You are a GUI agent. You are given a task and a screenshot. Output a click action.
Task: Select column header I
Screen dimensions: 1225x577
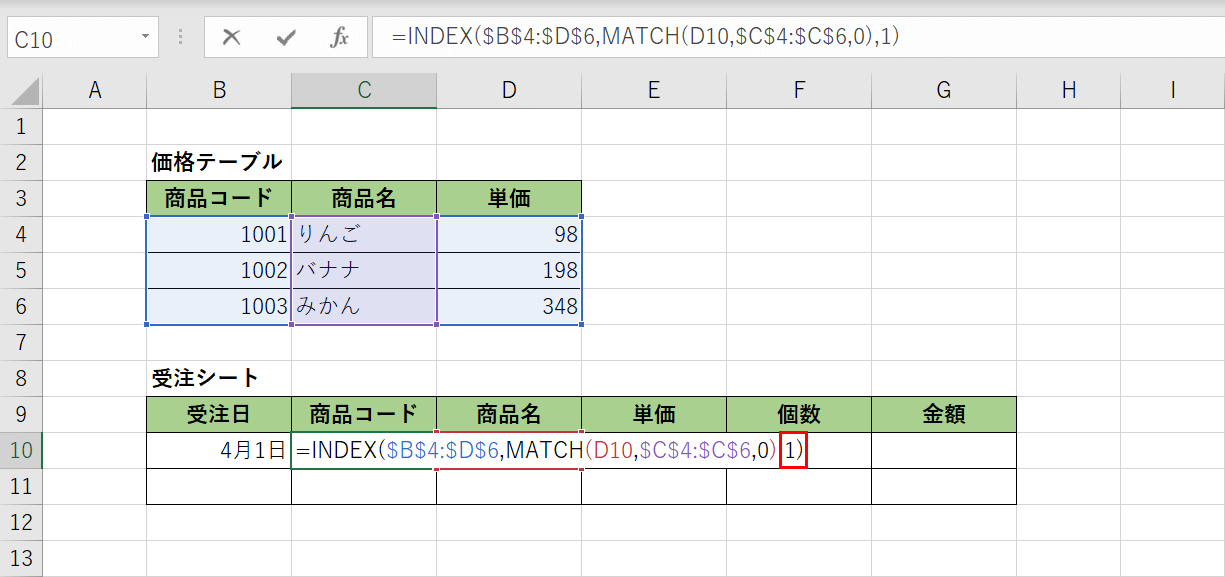1172,89
